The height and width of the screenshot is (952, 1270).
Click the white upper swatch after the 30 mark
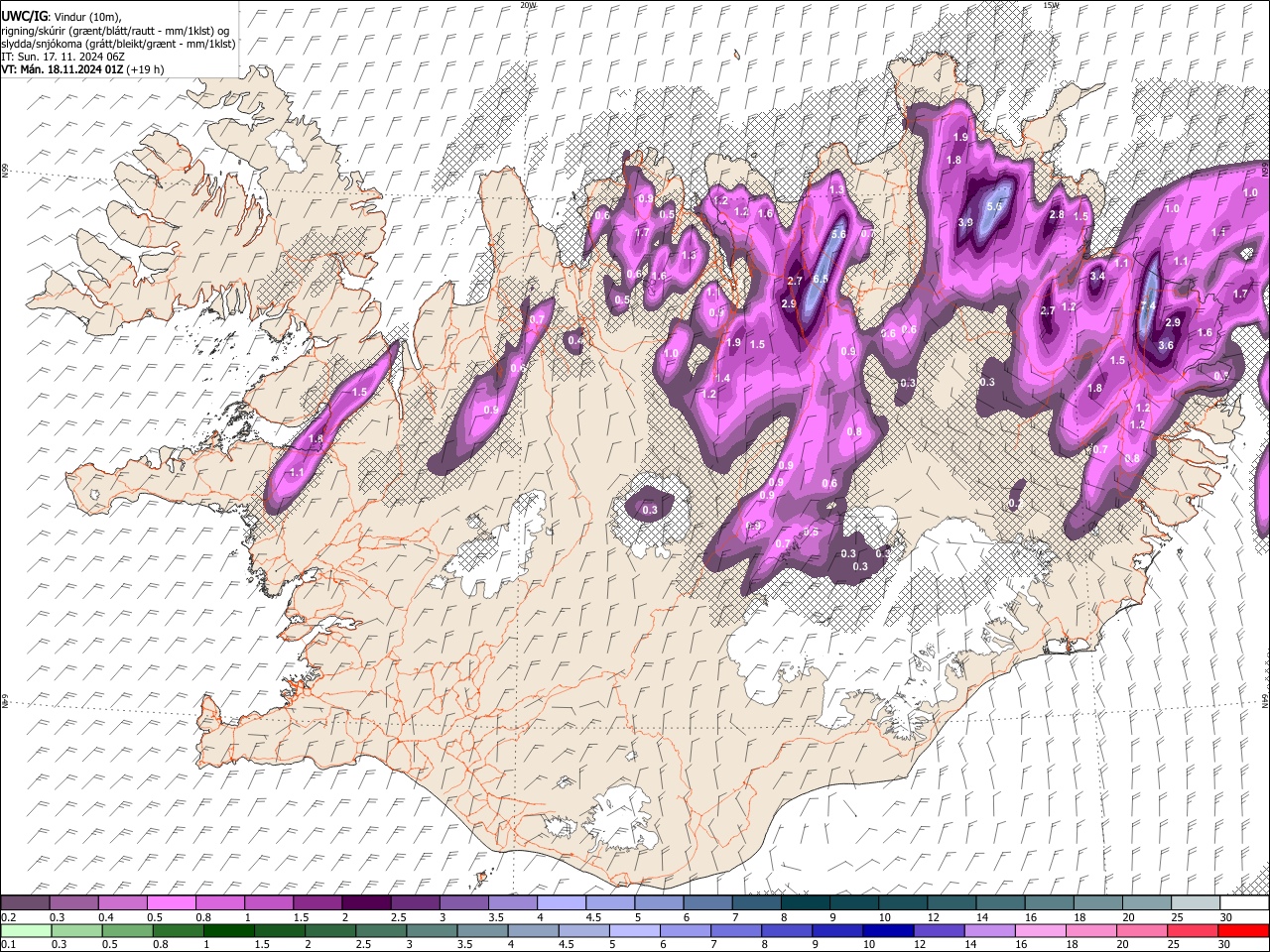1245,902
